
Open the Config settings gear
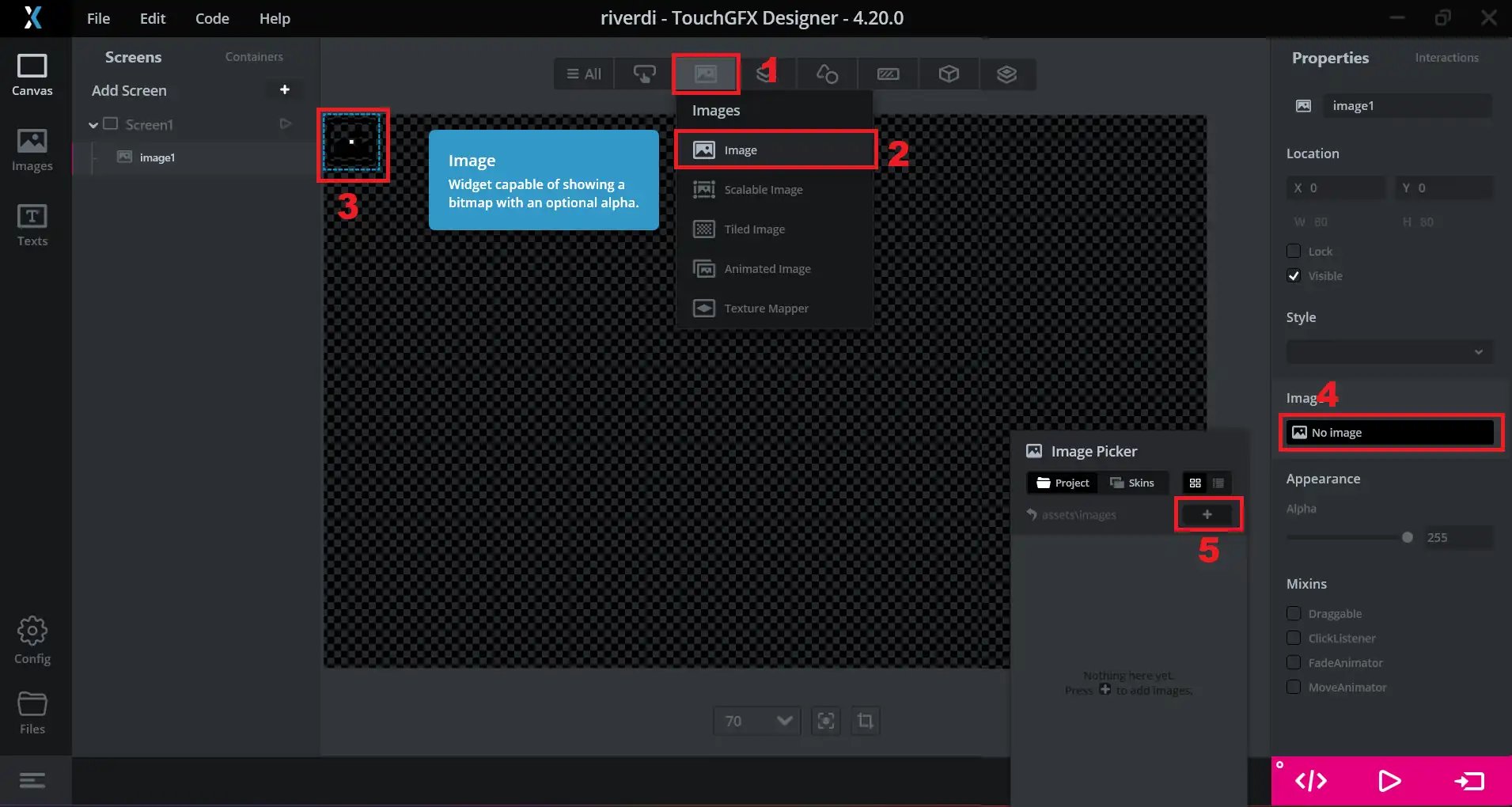coord(32,641)
